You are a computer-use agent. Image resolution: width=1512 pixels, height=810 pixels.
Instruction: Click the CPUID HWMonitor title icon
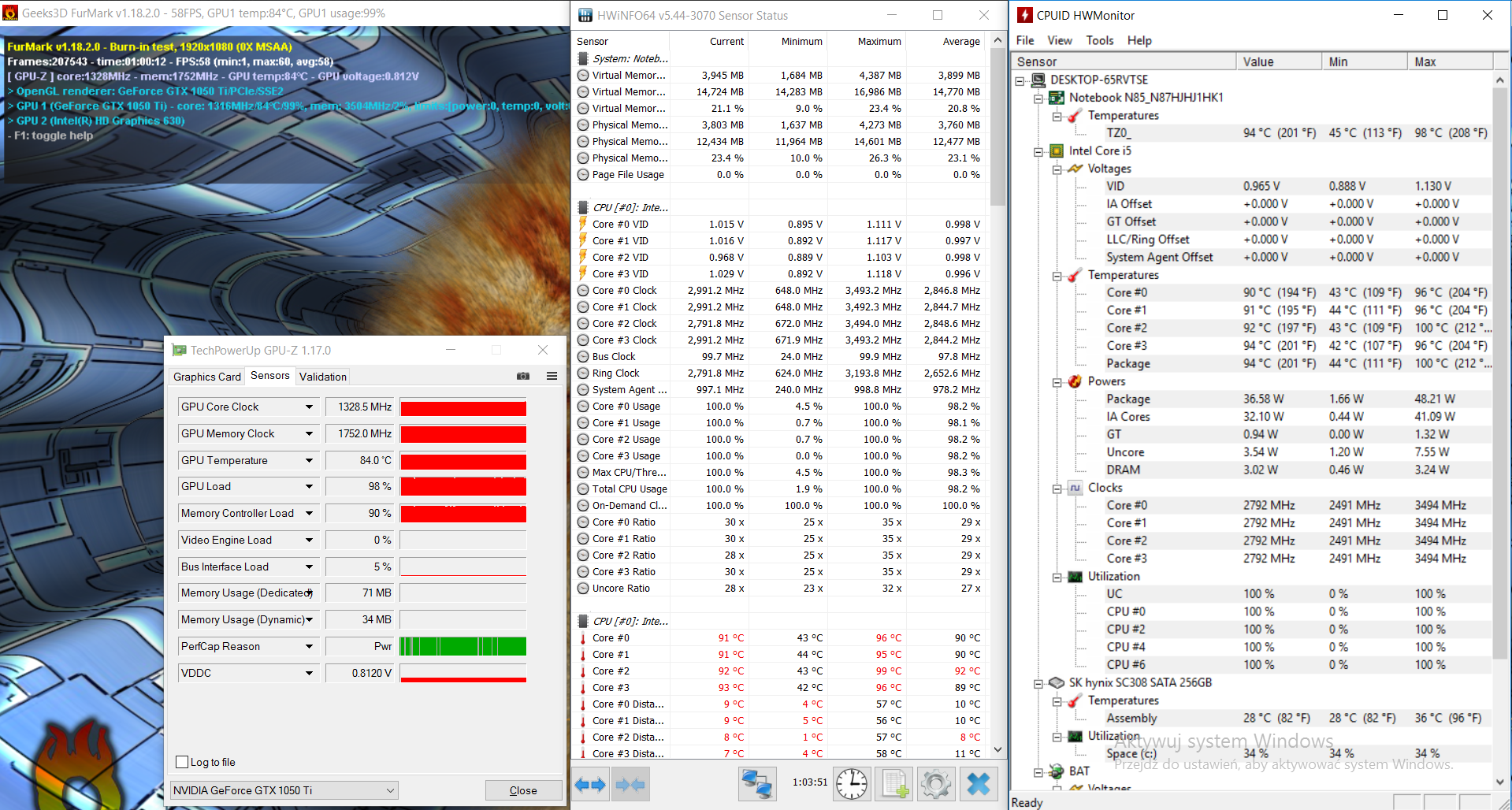click(1025, 15)
